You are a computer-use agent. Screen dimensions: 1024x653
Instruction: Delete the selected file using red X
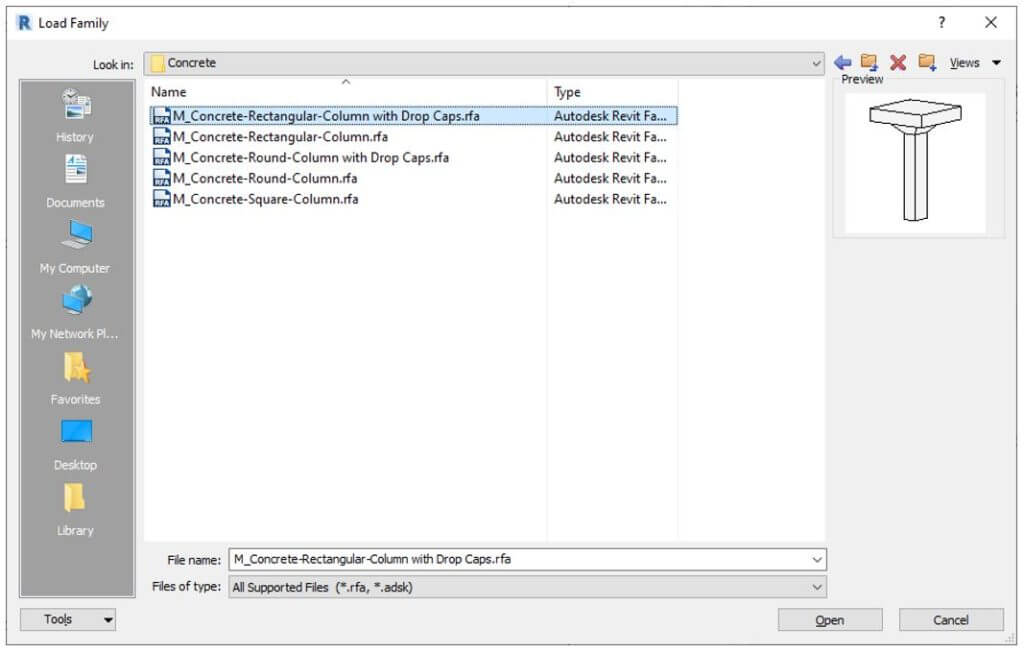(895, 61)
